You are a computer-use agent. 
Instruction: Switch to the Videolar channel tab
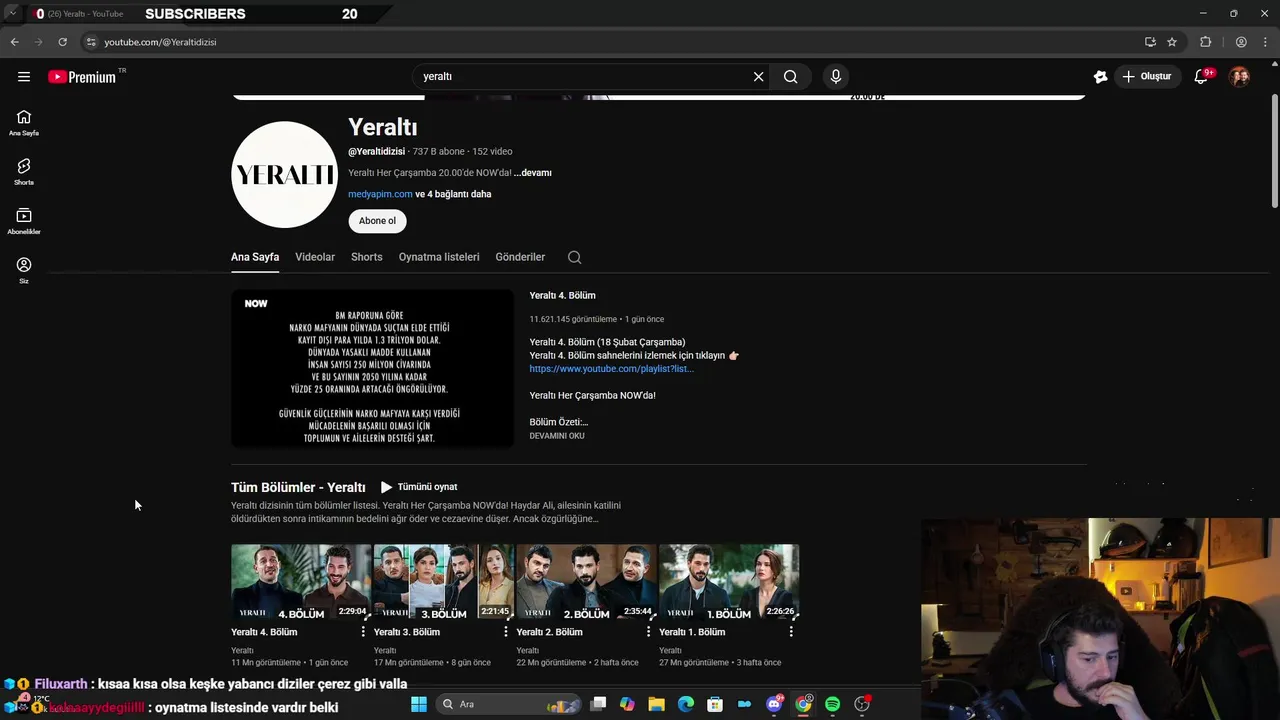click(315, 257)
